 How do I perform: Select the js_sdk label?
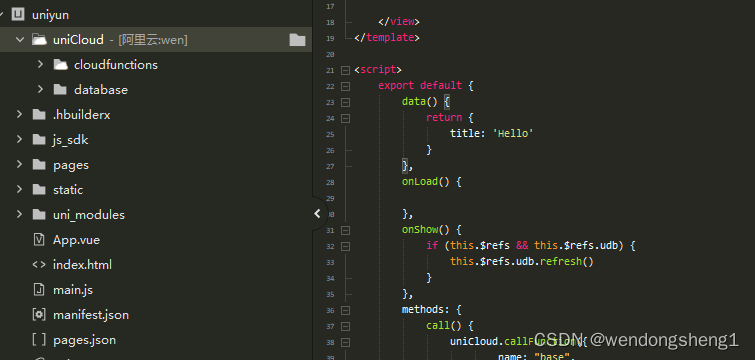[71, 140]
